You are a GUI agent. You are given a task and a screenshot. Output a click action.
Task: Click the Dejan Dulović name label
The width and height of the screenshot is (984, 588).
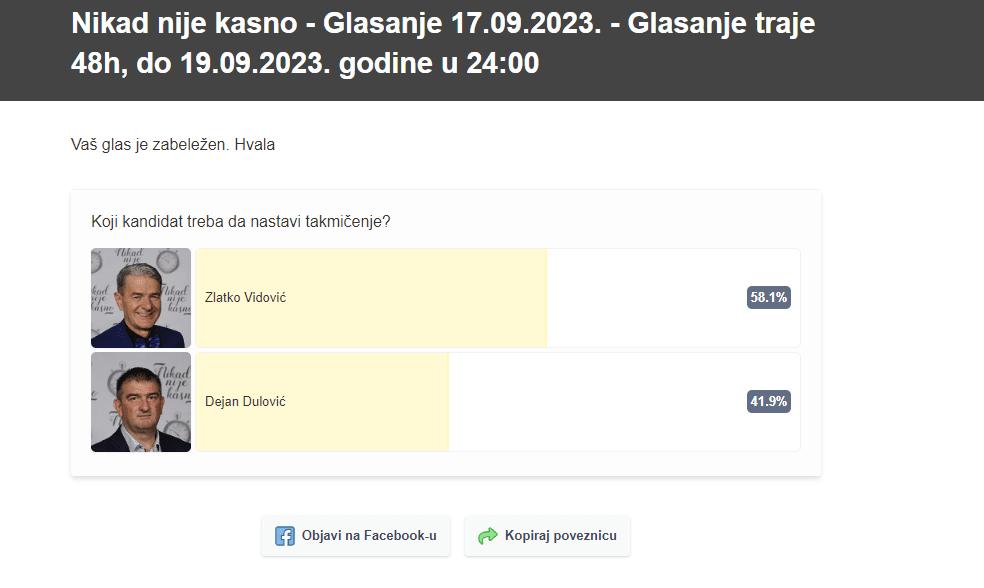tap(245, 402)
